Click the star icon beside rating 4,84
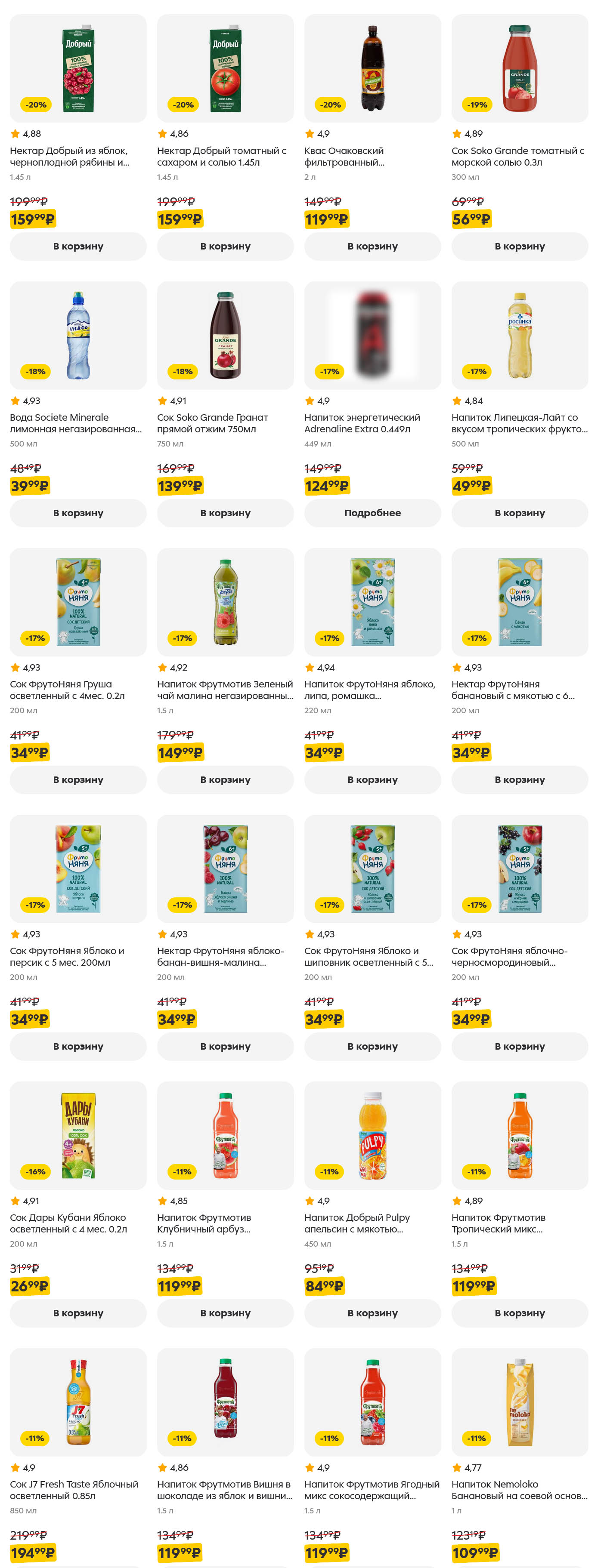The width and height of the screenshot is (607, 1568). coord(457,400)
